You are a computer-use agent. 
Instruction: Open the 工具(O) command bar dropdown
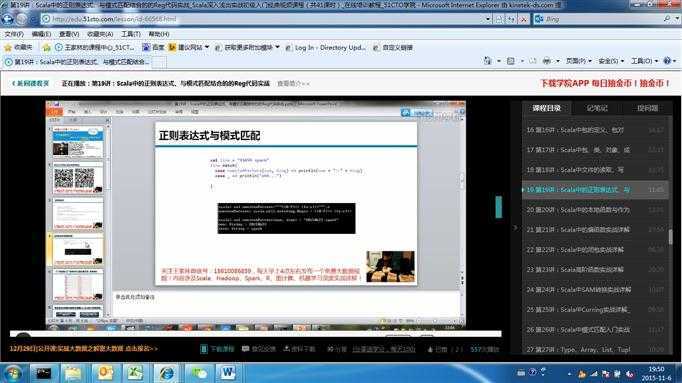click(x=645, y=61)
